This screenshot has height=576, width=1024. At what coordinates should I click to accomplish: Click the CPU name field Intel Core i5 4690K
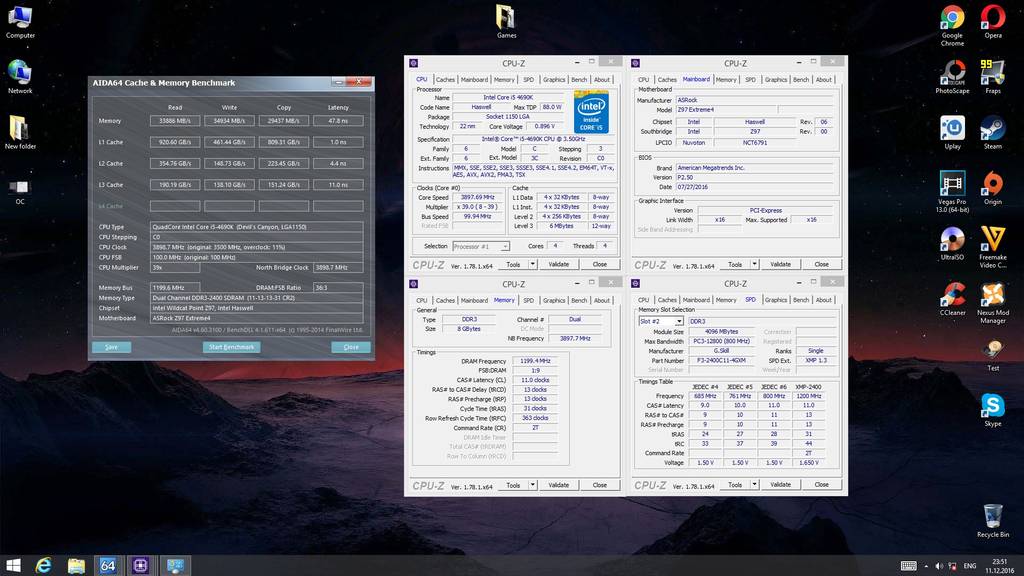[507, 97]
